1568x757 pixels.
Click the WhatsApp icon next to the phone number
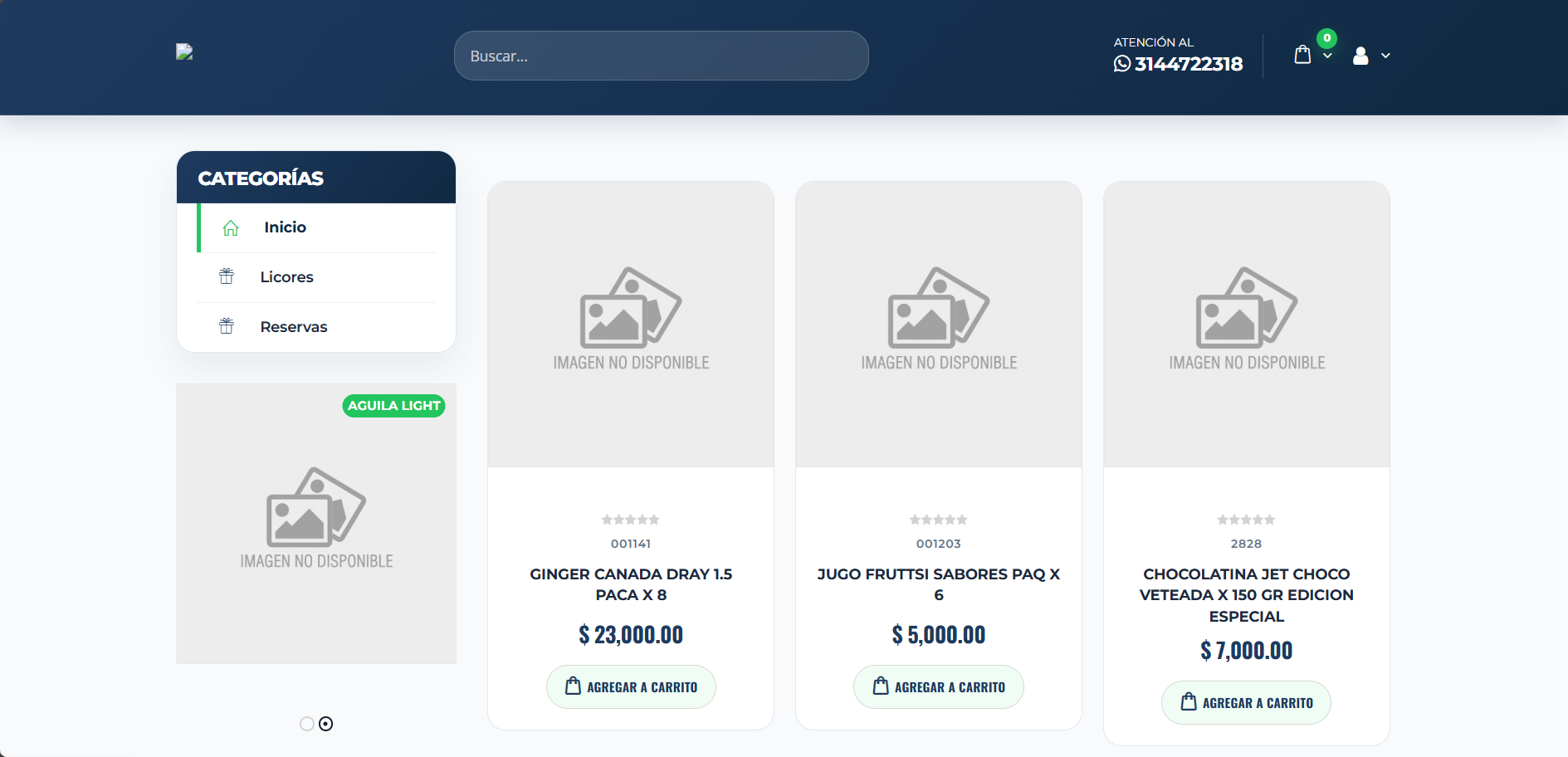[1121, 64]
